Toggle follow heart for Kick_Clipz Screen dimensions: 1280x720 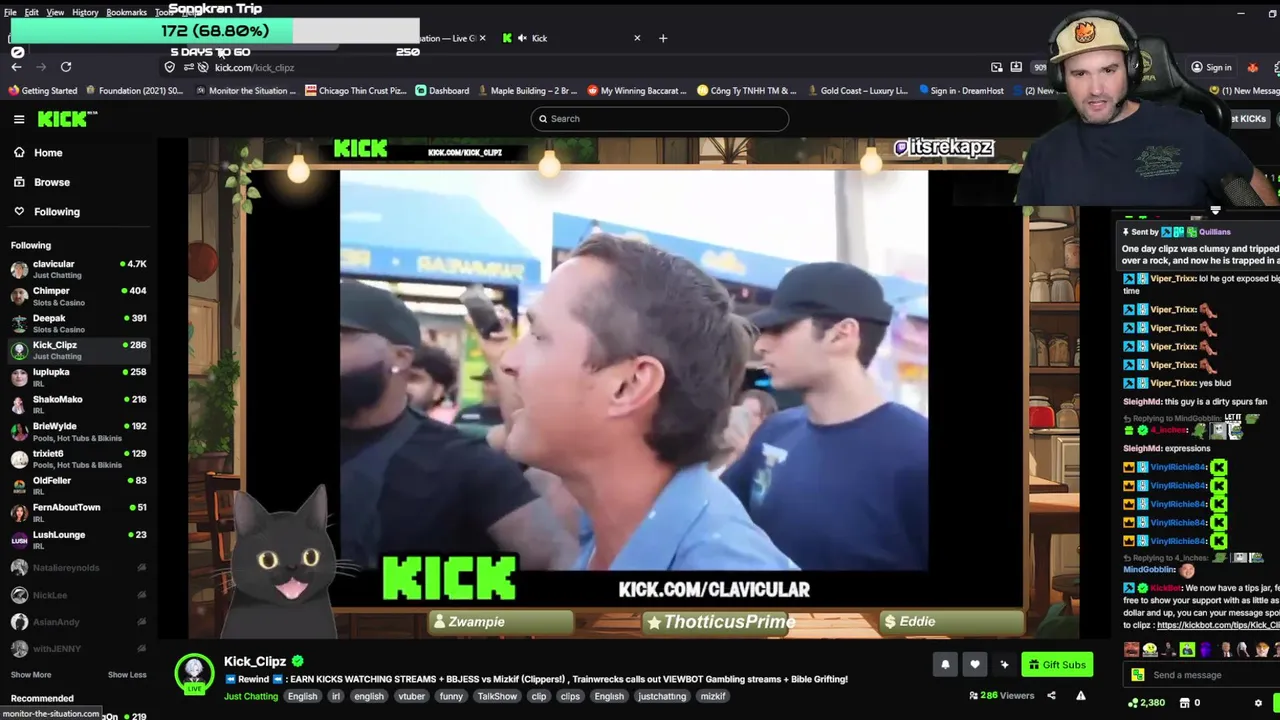[975, 665]
